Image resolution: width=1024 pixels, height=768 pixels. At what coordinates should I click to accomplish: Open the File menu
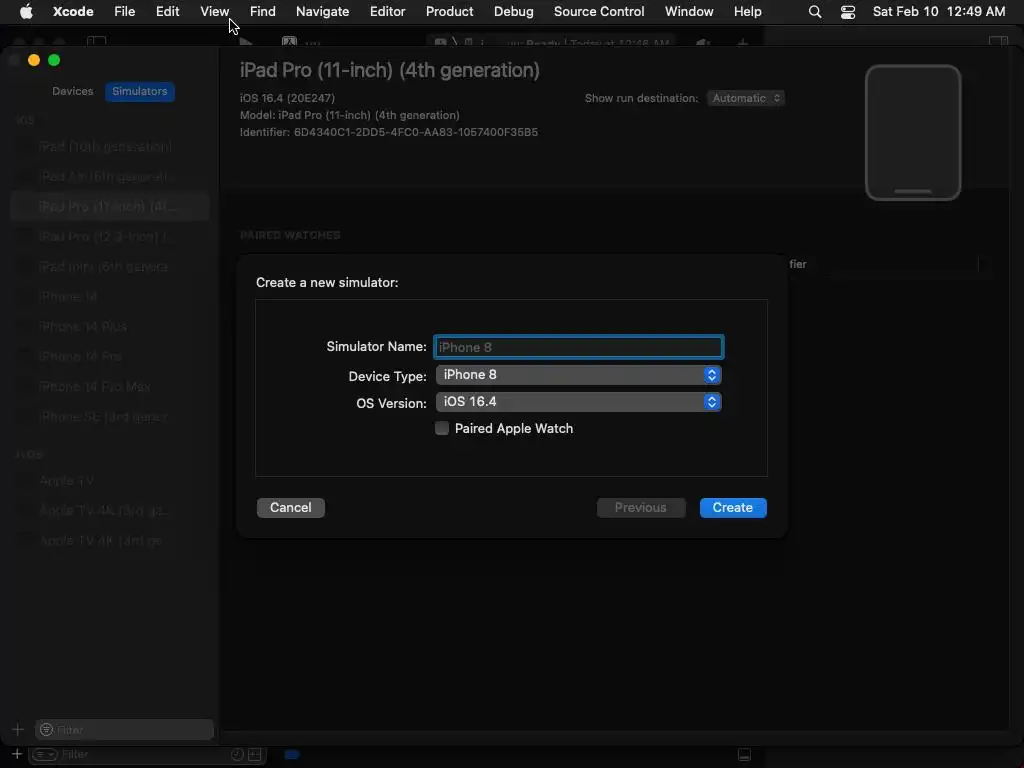[x=124, y=11]
